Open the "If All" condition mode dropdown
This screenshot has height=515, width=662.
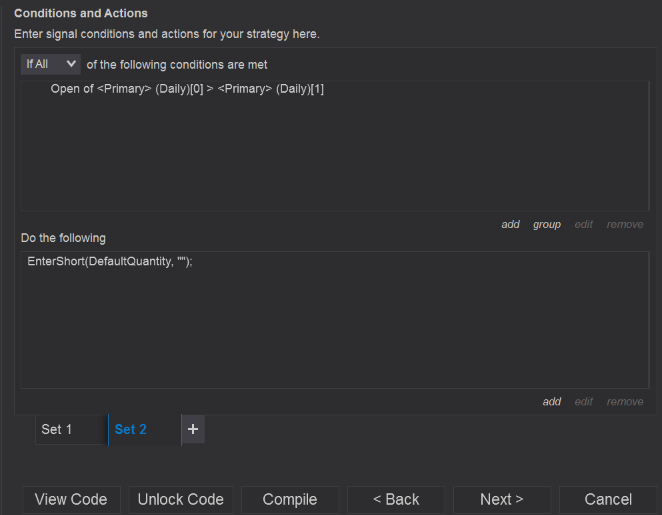pyautogui.click(x=51, y=64)
